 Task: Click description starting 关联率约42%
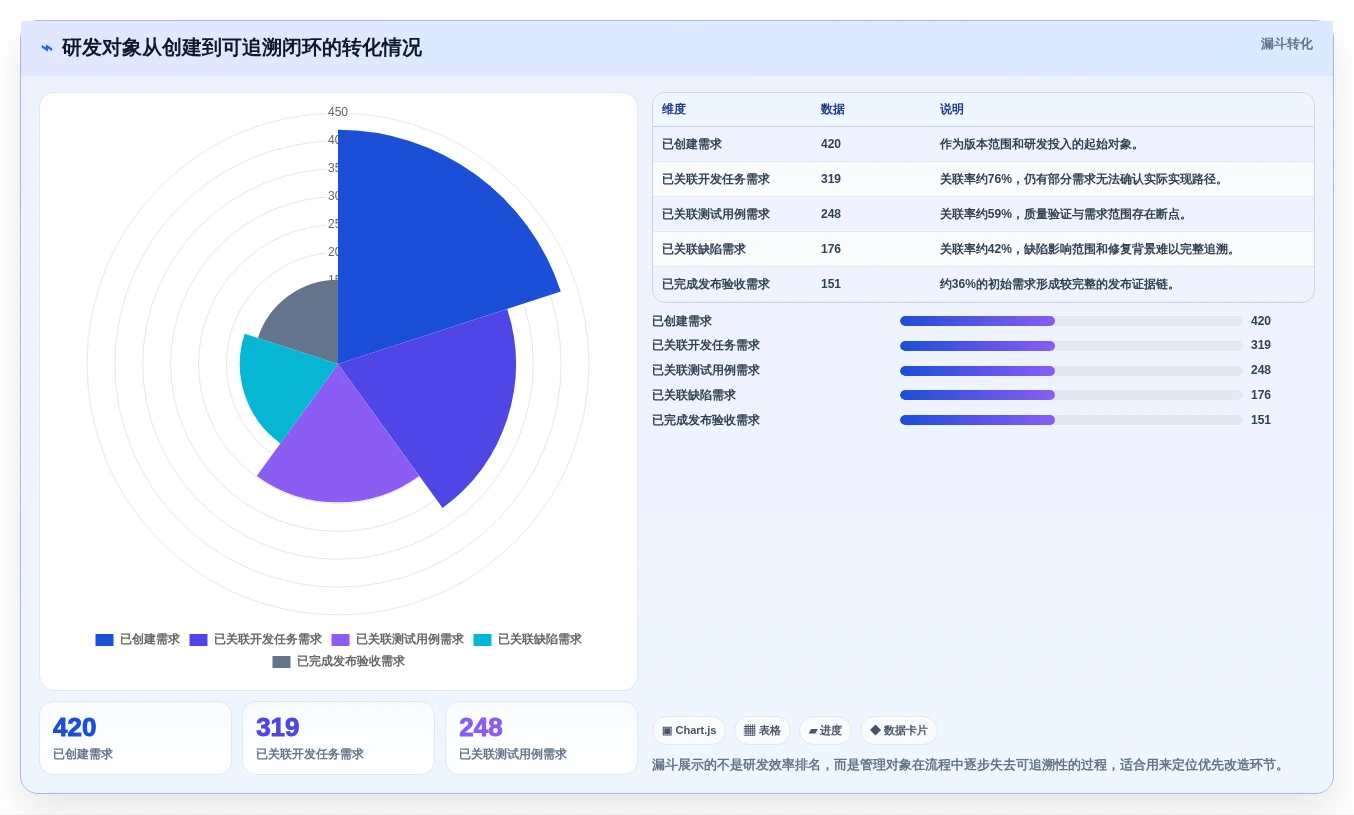tap(1090, 249)
